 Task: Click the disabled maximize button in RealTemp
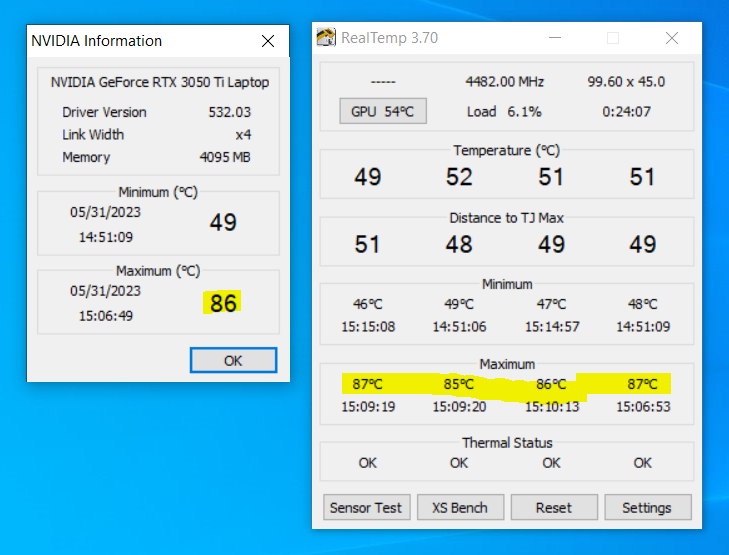click(613, 38)
